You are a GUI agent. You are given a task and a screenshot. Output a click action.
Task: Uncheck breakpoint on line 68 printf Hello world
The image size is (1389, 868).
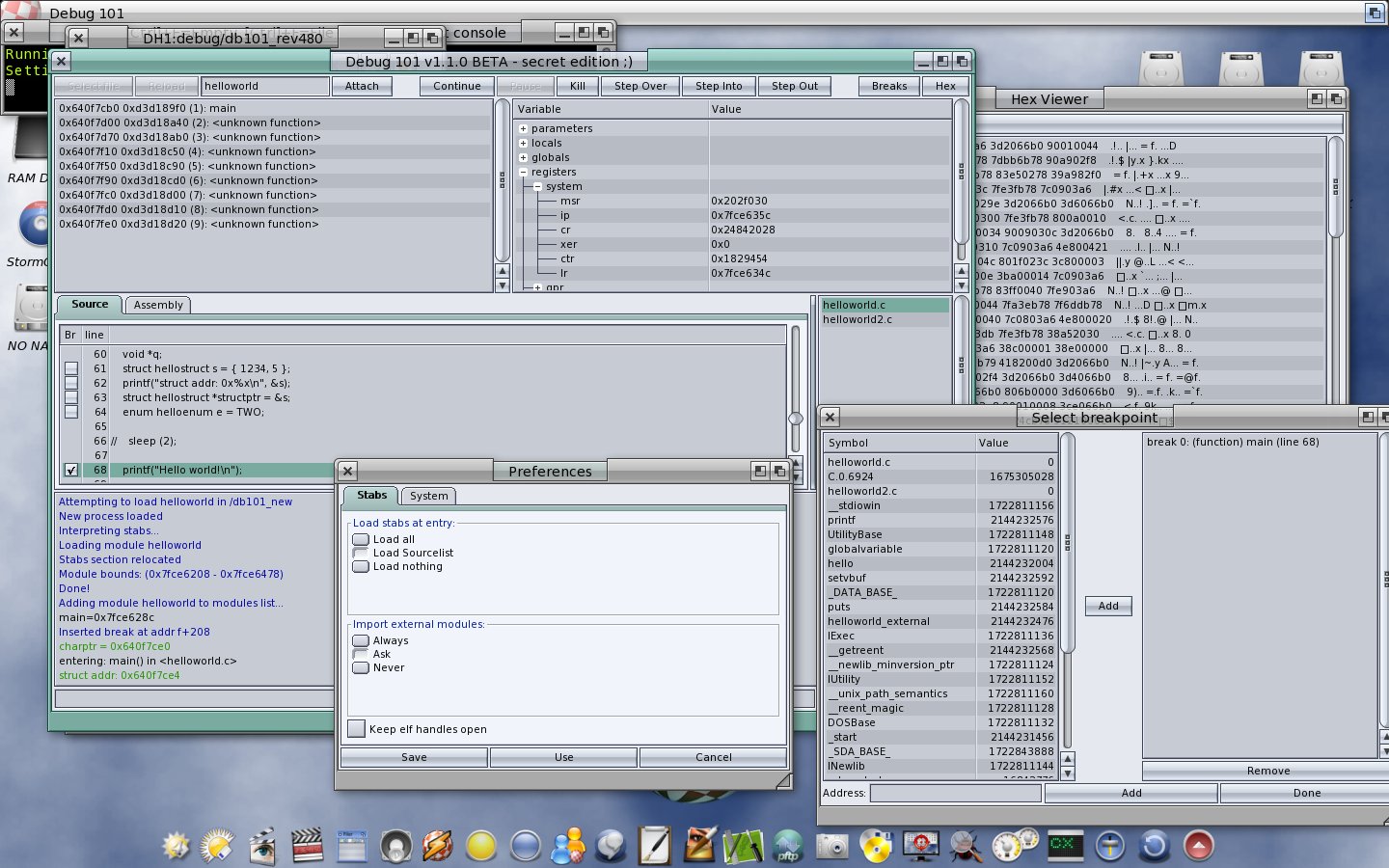(x=71, y=470)
